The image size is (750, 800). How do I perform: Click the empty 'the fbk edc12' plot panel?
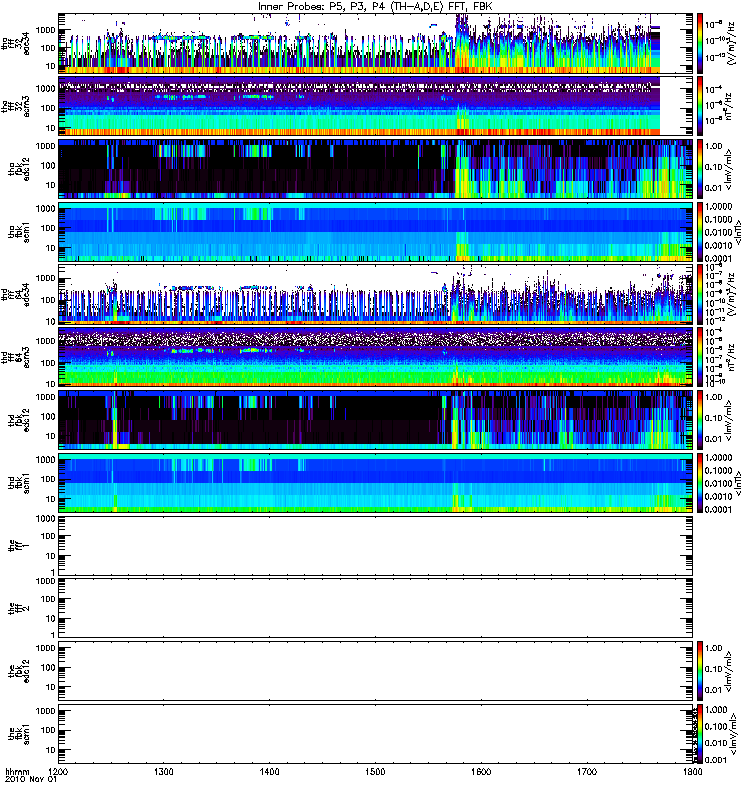tap(375, 671)
